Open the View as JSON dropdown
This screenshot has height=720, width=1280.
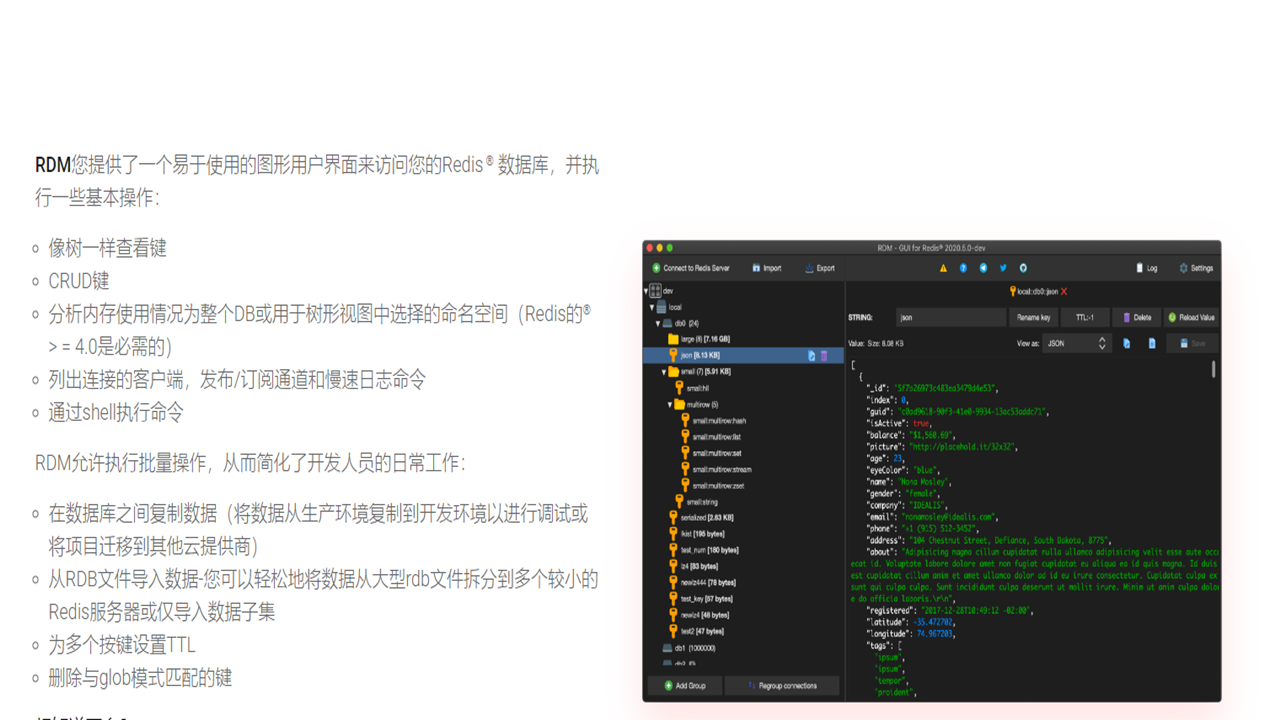[x=1076, y=343]
